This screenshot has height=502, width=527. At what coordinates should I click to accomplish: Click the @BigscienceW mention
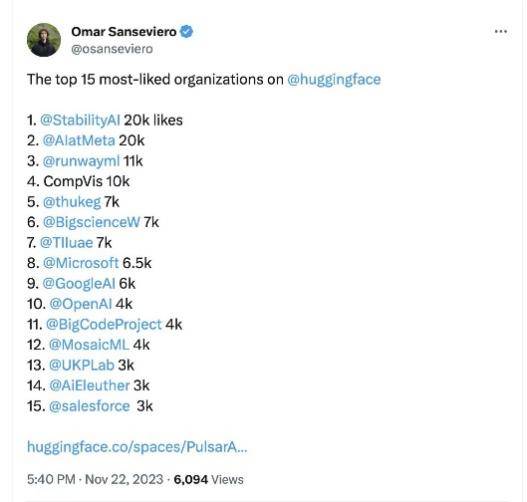(91, 222)
